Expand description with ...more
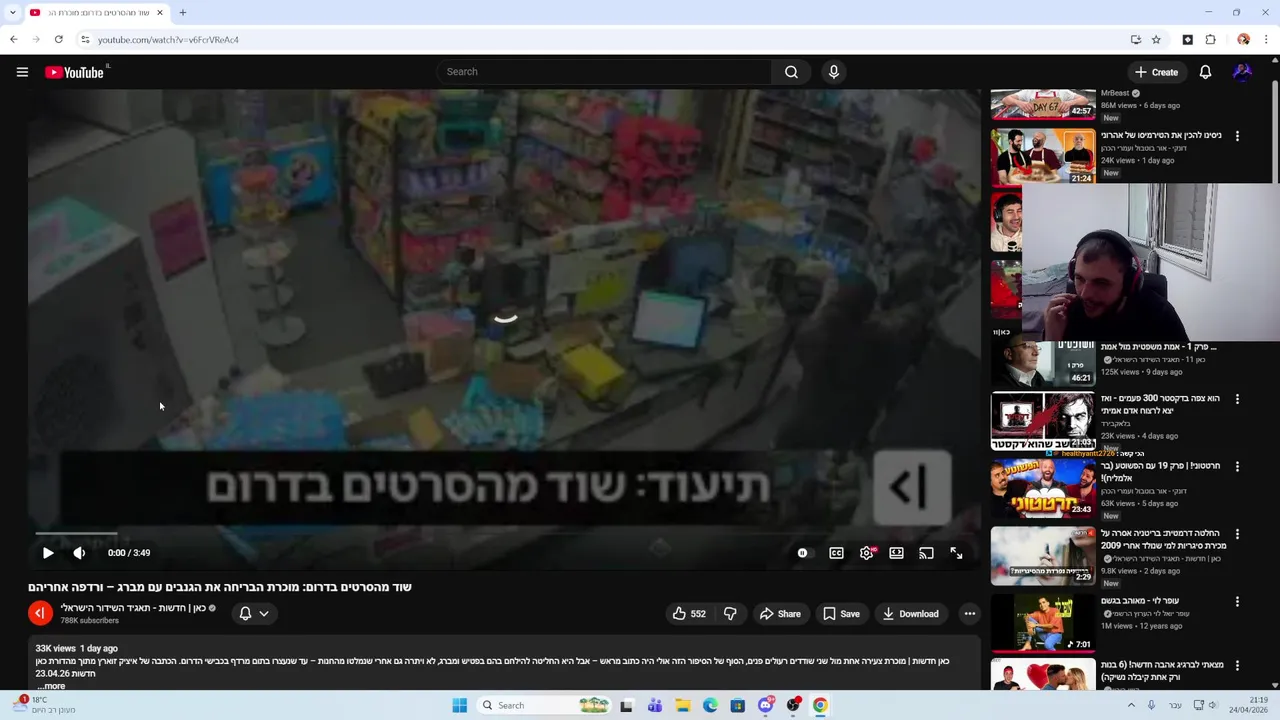 [51, 686]
